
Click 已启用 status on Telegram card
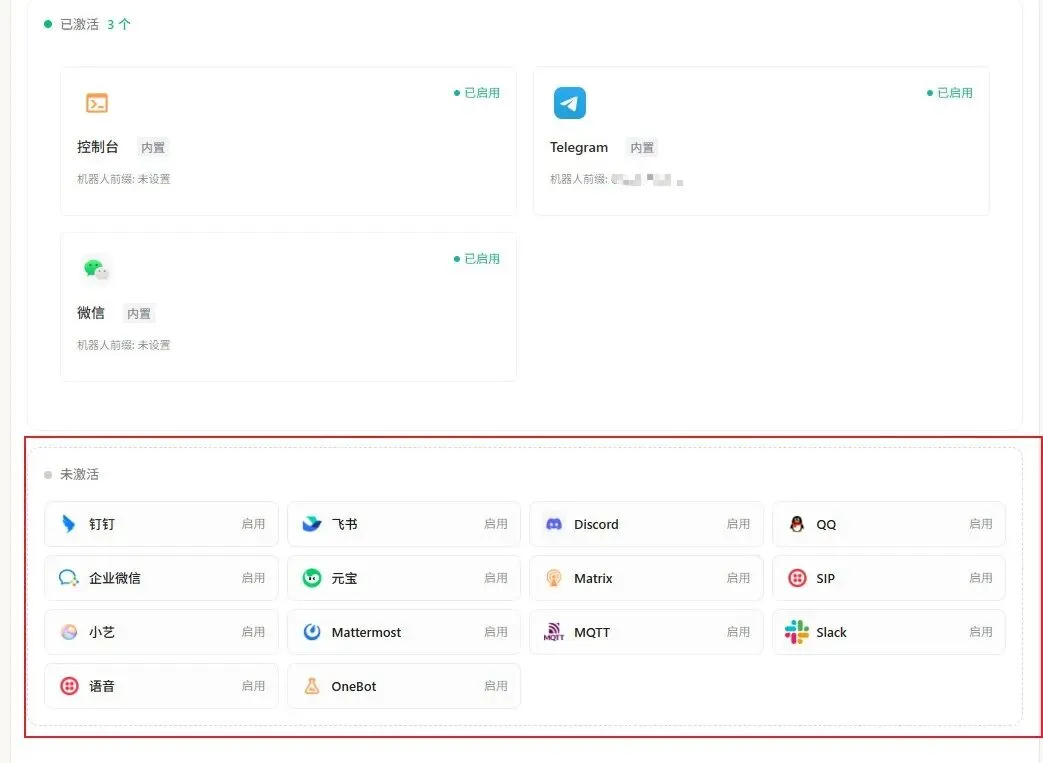tap(950, 93)
